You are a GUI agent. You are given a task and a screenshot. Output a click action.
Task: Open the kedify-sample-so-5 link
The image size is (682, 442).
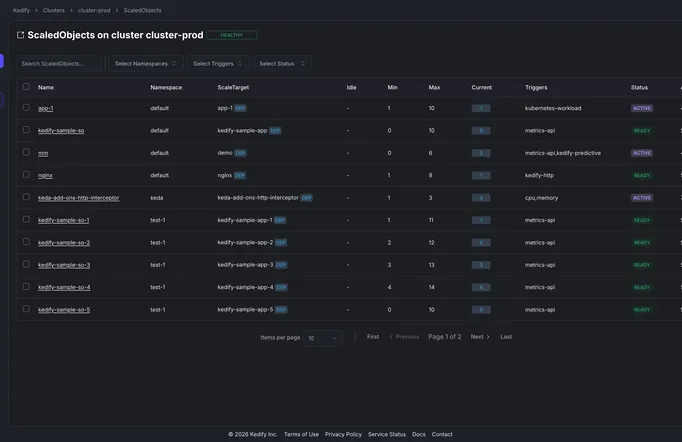tap(64, 310)
